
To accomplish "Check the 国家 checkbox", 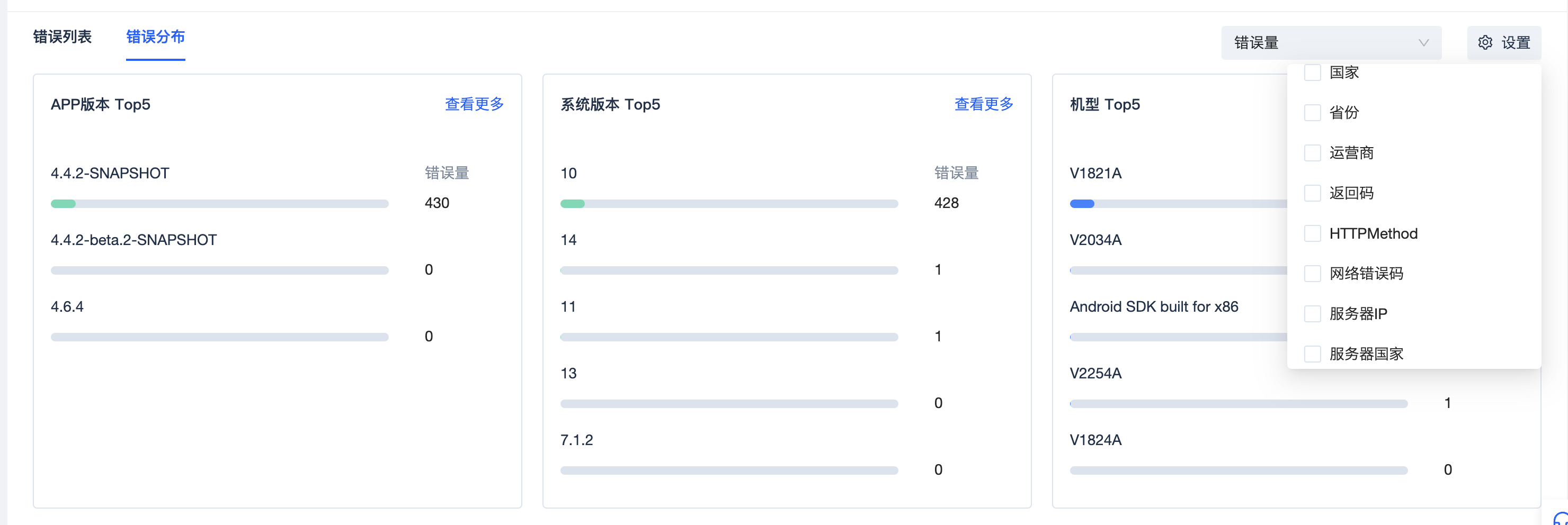I will 1312,73.
